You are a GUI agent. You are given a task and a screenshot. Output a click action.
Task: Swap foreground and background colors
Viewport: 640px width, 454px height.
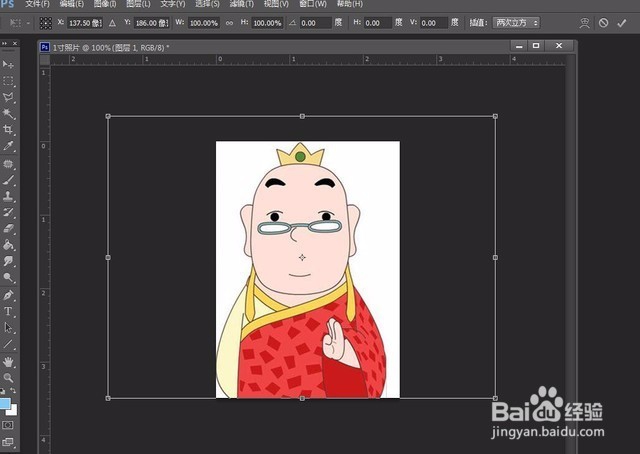(x=13, y=391)
